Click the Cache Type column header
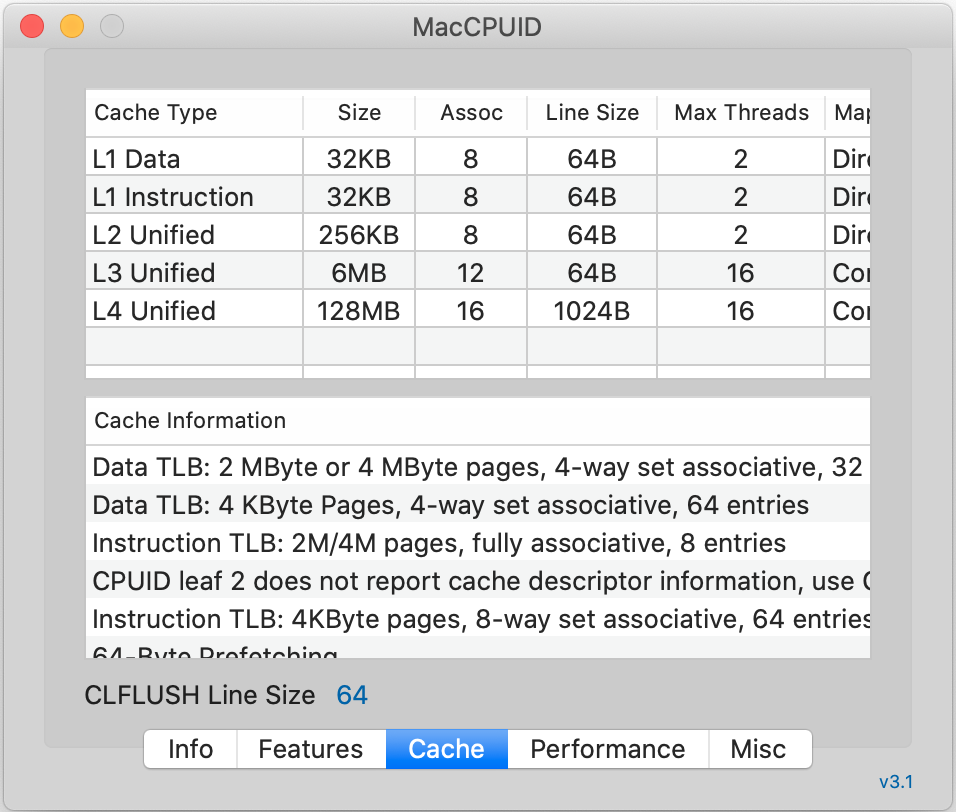 194,113
